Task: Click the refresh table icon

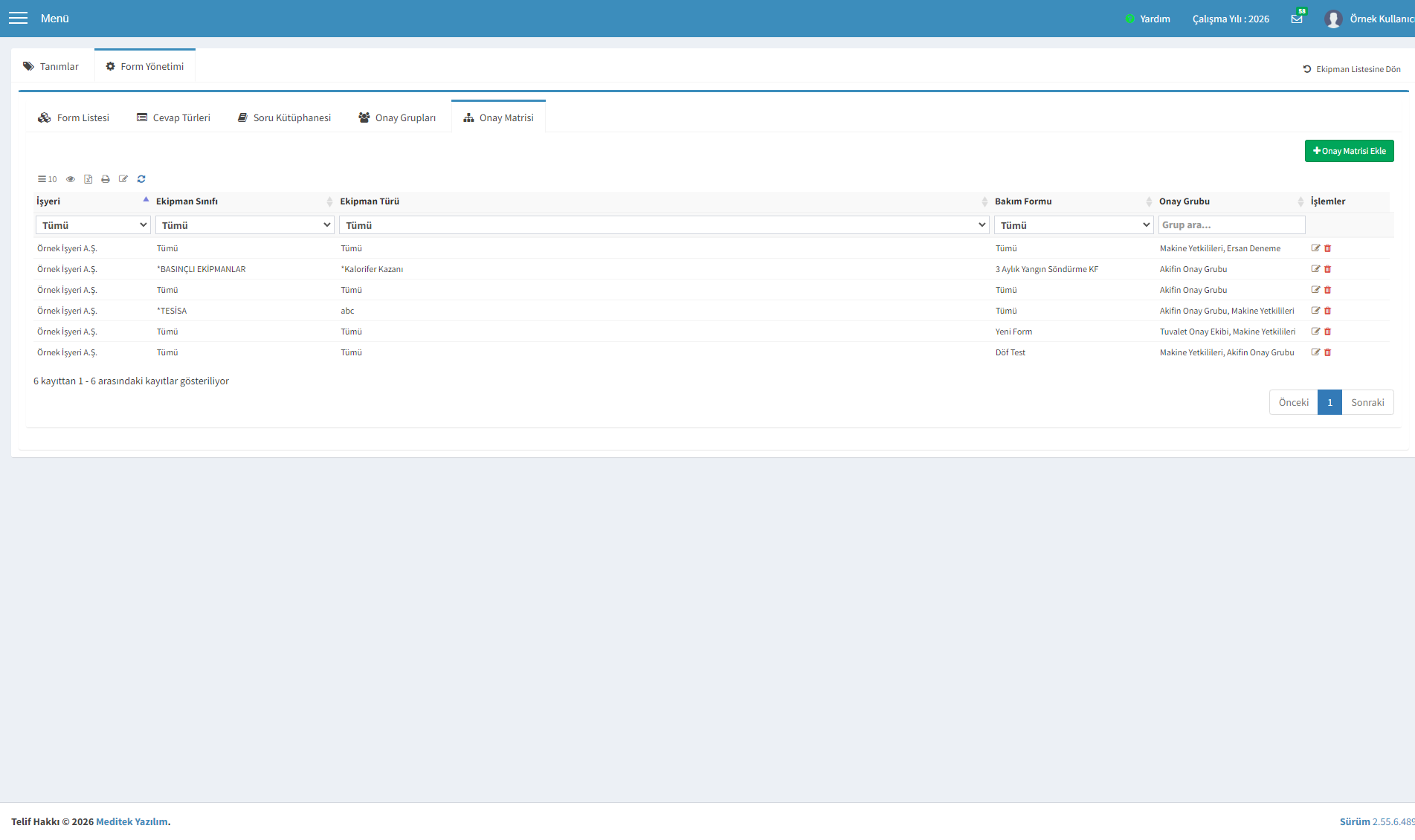Action: coord(141,179)
